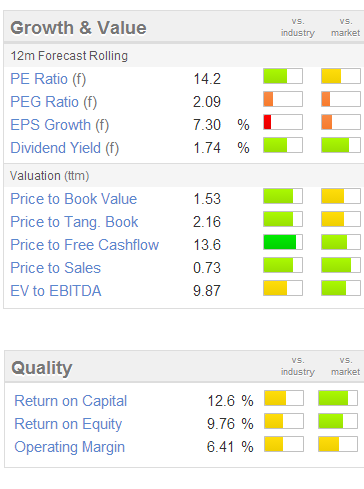Open the Price to Free Cashflow link

pyautogui.click(x=85, y=245)
